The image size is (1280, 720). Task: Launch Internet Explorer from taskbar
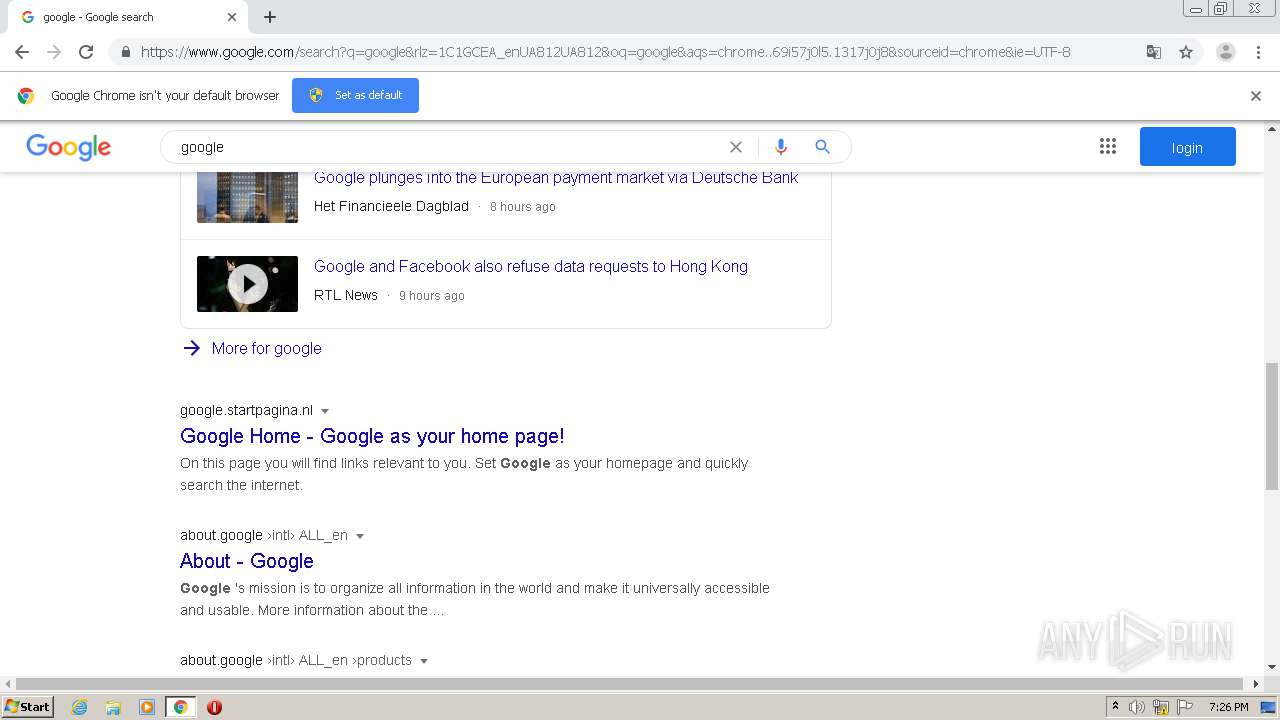click(80, 707)
